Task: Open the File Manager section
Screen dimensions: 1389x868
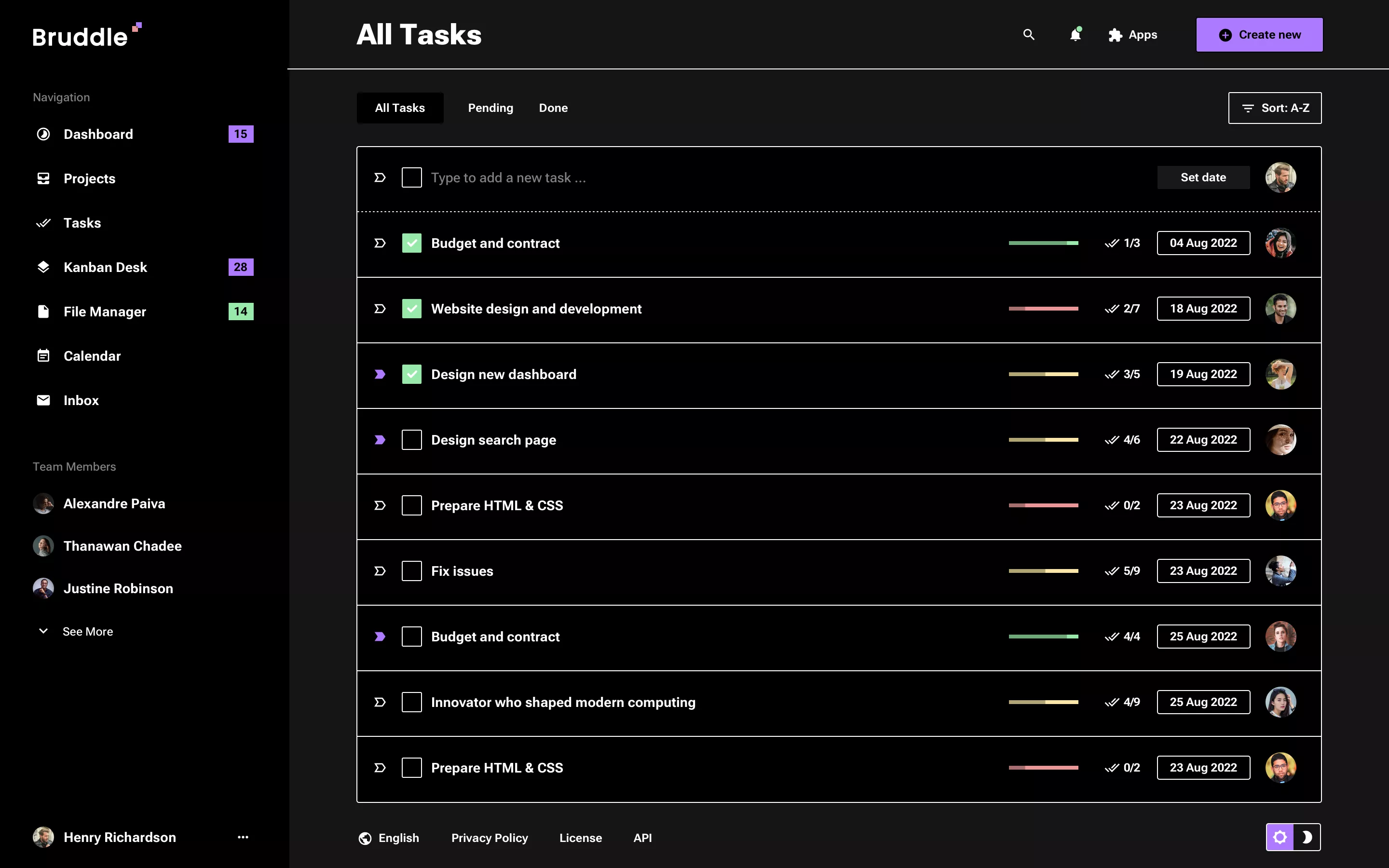Action: tap(105, 311)
